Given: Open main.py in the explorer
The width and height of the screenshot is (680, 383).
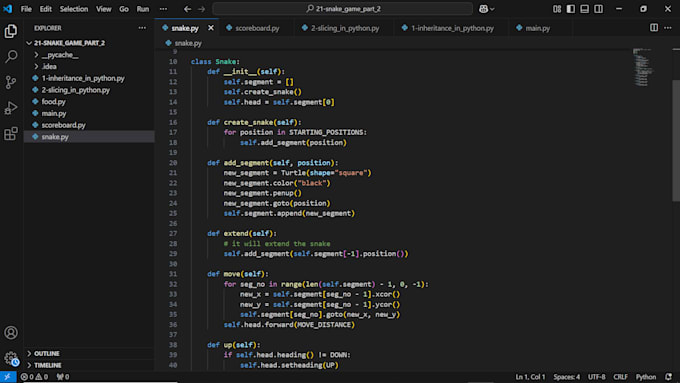Looking at the screenshot, I should pyautogui.click(x=89, y=113).
